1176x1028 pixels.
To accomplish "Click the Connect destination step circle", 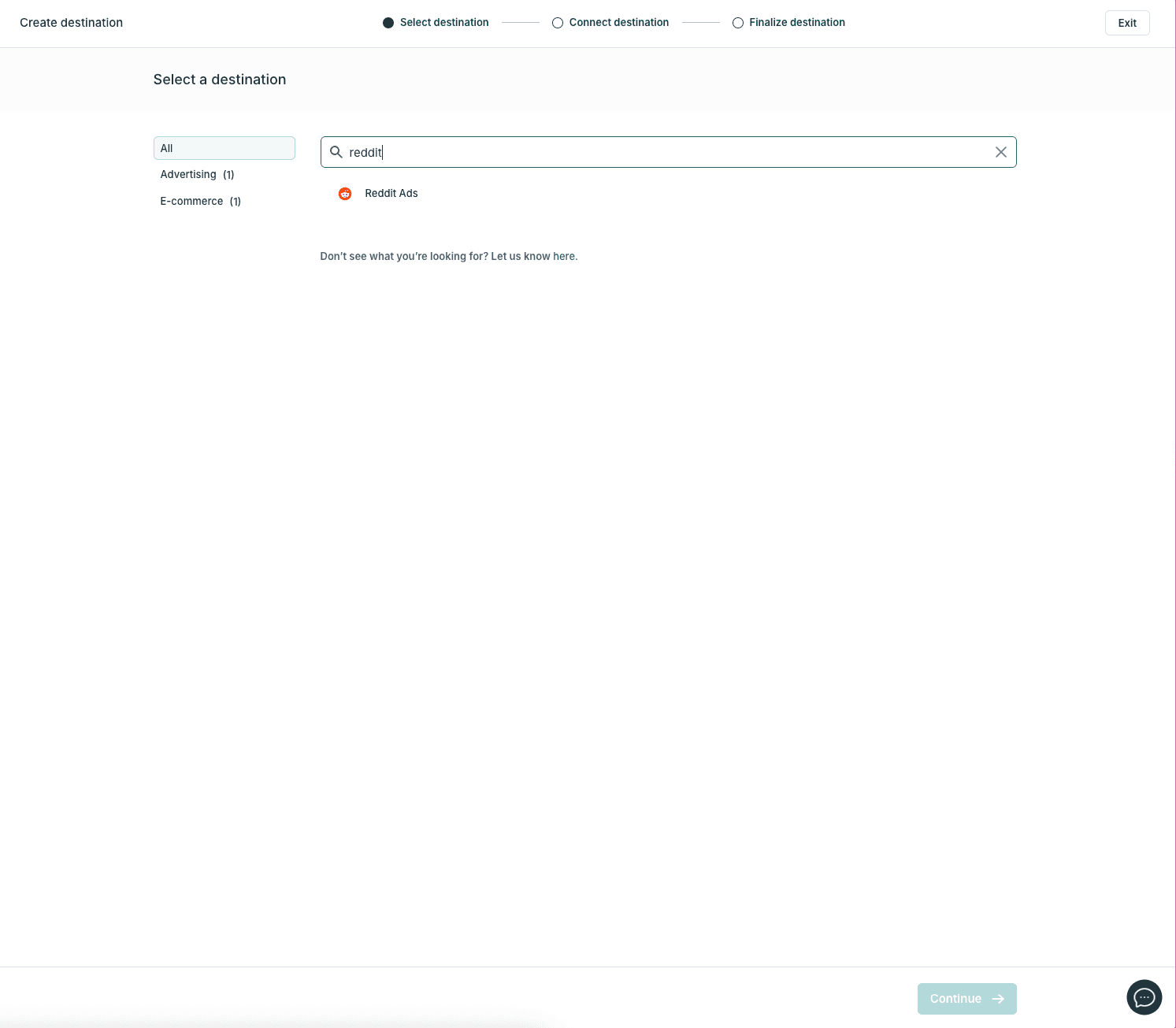I will tap(557, 22).
